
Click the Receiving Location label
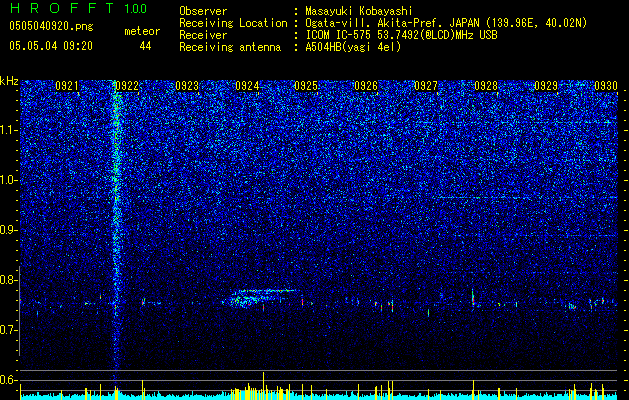coord(233,23)
